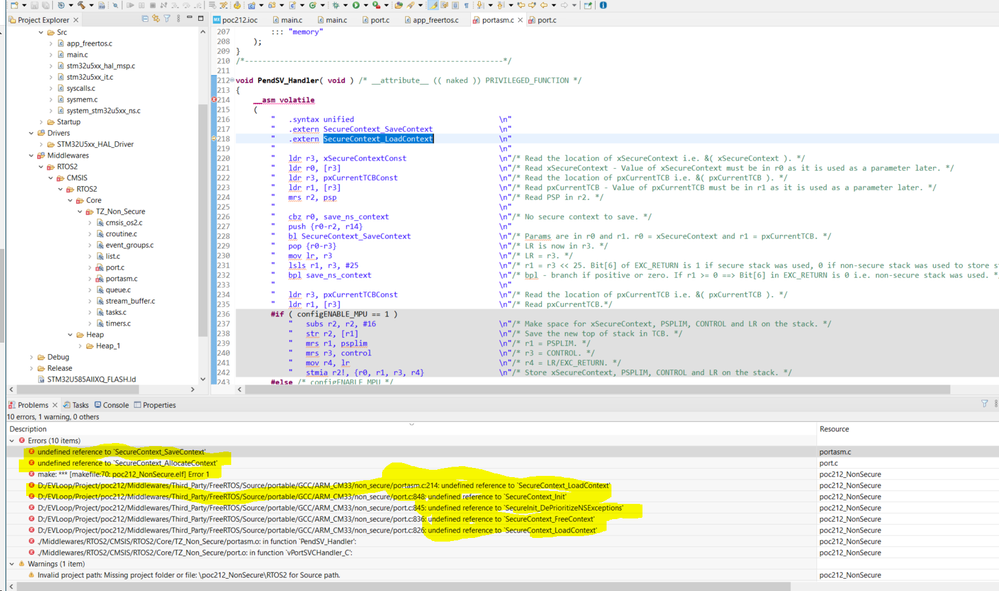
Task: Click the Run with coverage/external tools icon
Action: click(377, 5)
